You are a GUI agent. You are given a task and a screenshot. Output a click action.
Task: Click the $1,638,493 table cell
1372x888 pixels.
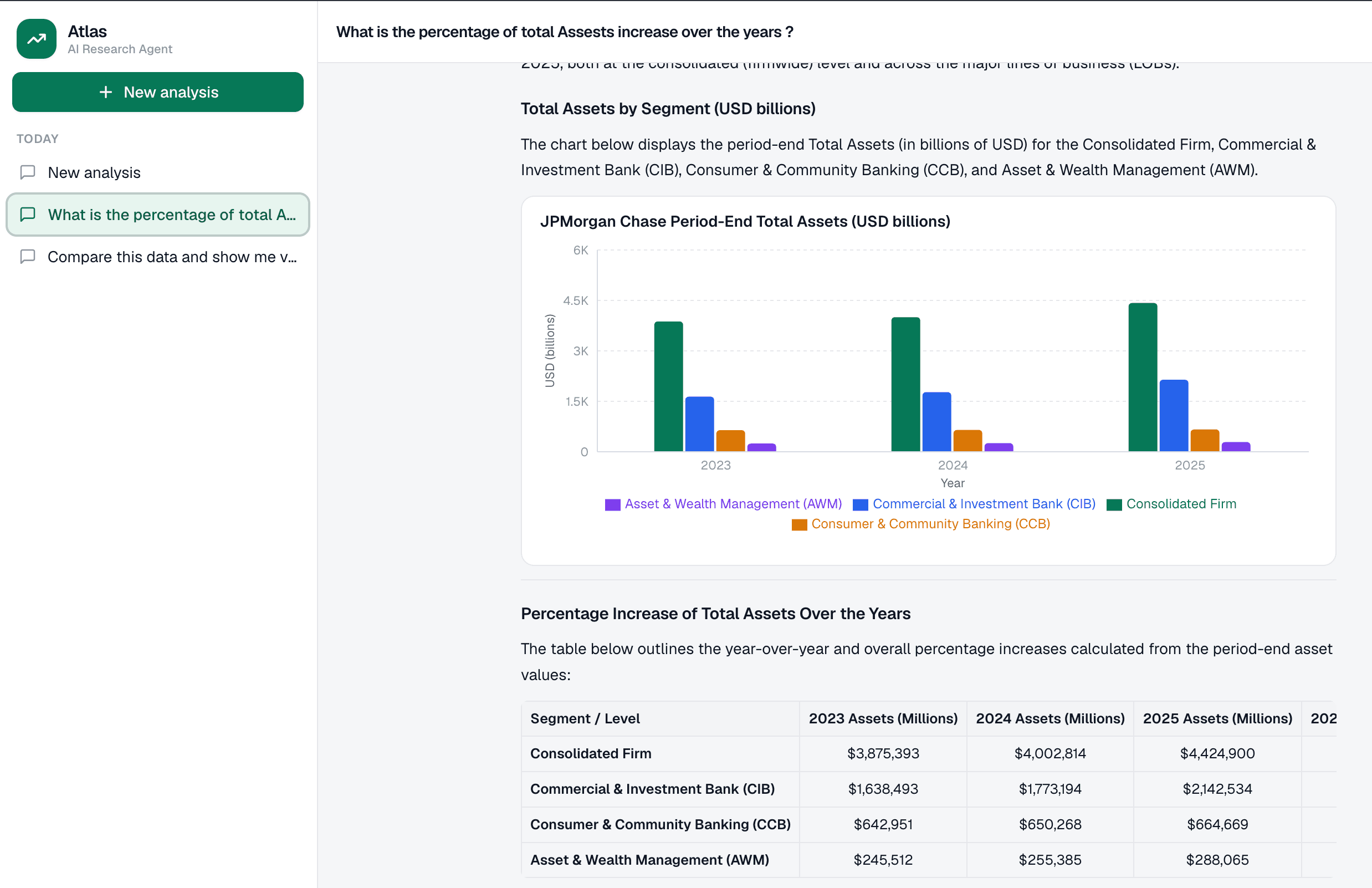(883, 789)
